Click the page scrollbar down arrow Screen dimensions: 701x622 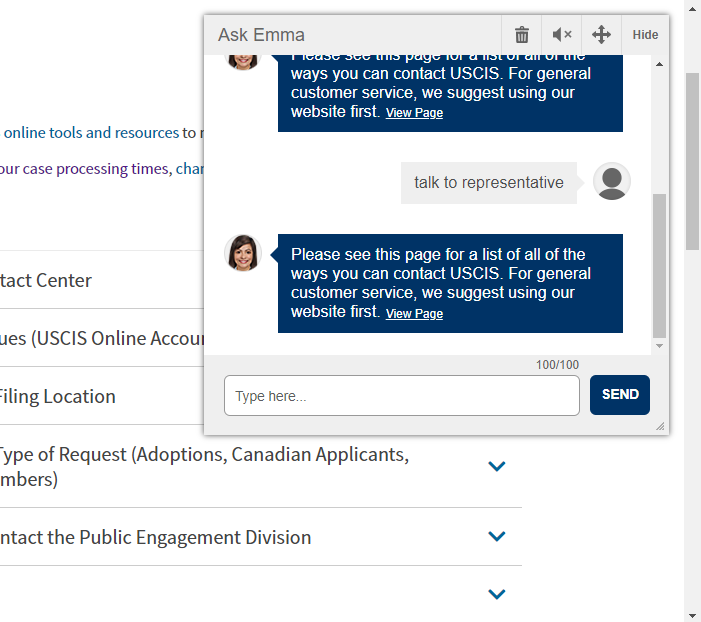(x=692, y=613)
